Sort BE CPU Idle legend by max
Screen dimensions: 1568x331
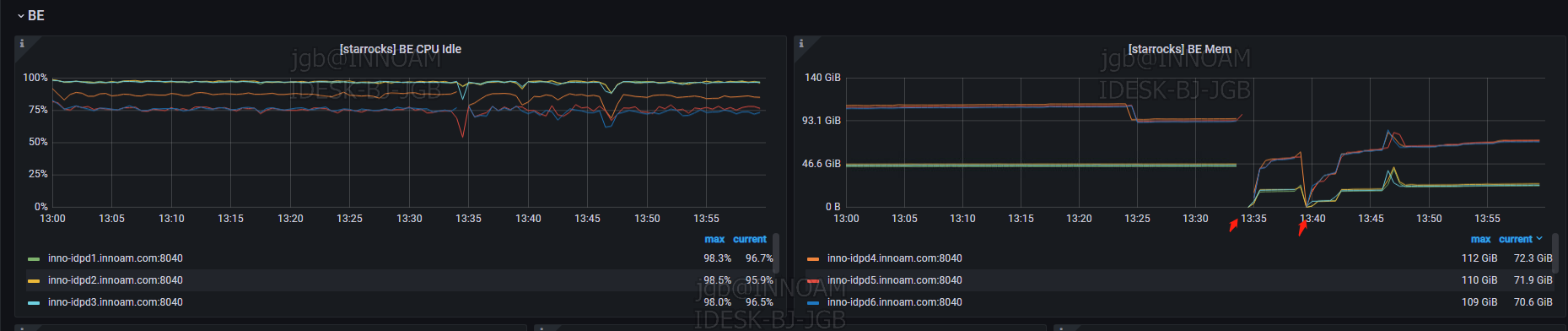point(714,240)
